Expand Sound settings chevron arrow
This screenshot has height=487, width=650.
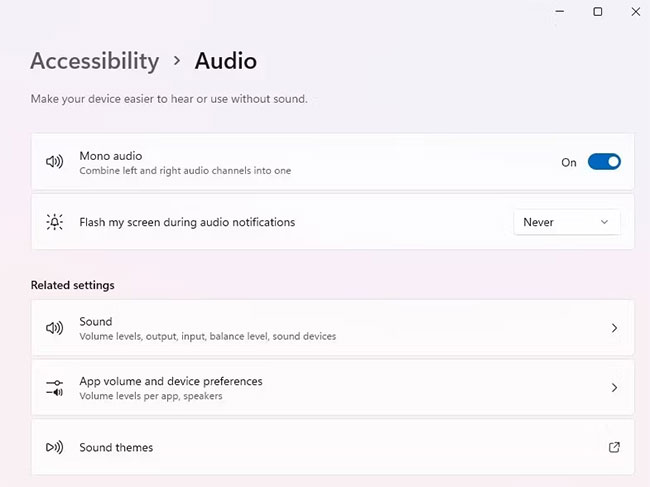point(614,328)
